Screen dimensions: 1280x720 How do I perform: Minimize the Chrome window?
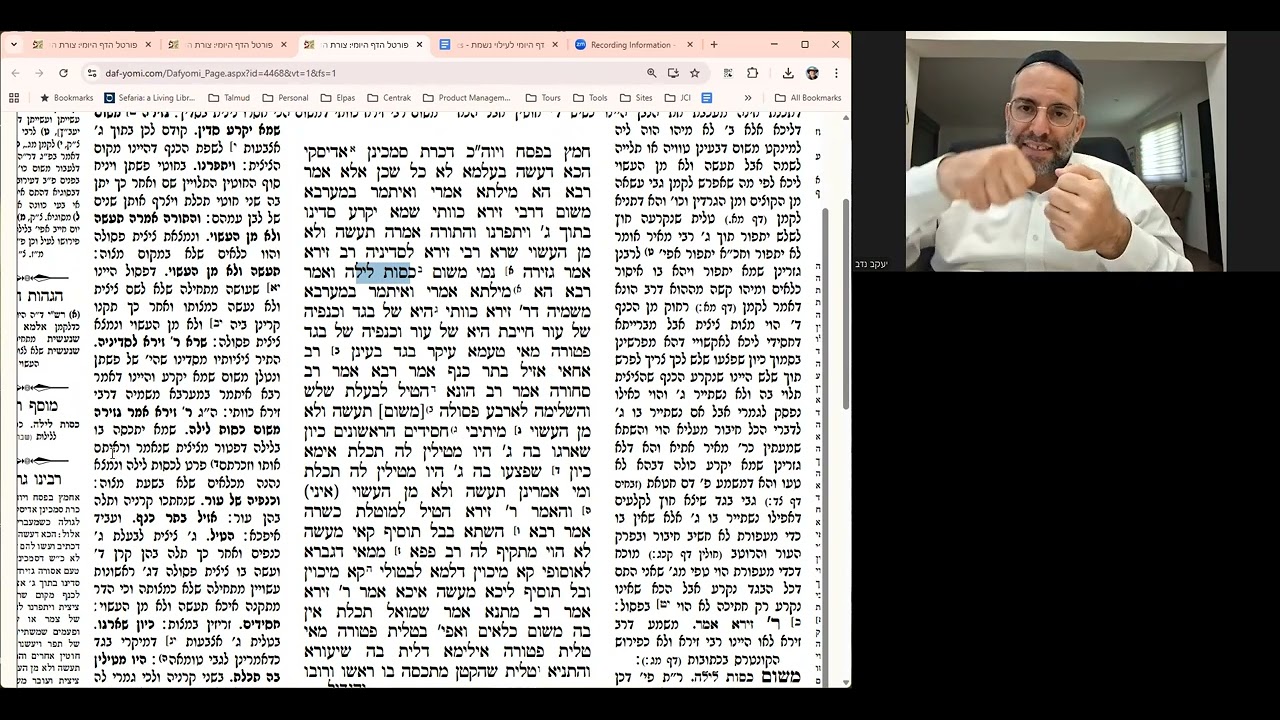point(774,45)
